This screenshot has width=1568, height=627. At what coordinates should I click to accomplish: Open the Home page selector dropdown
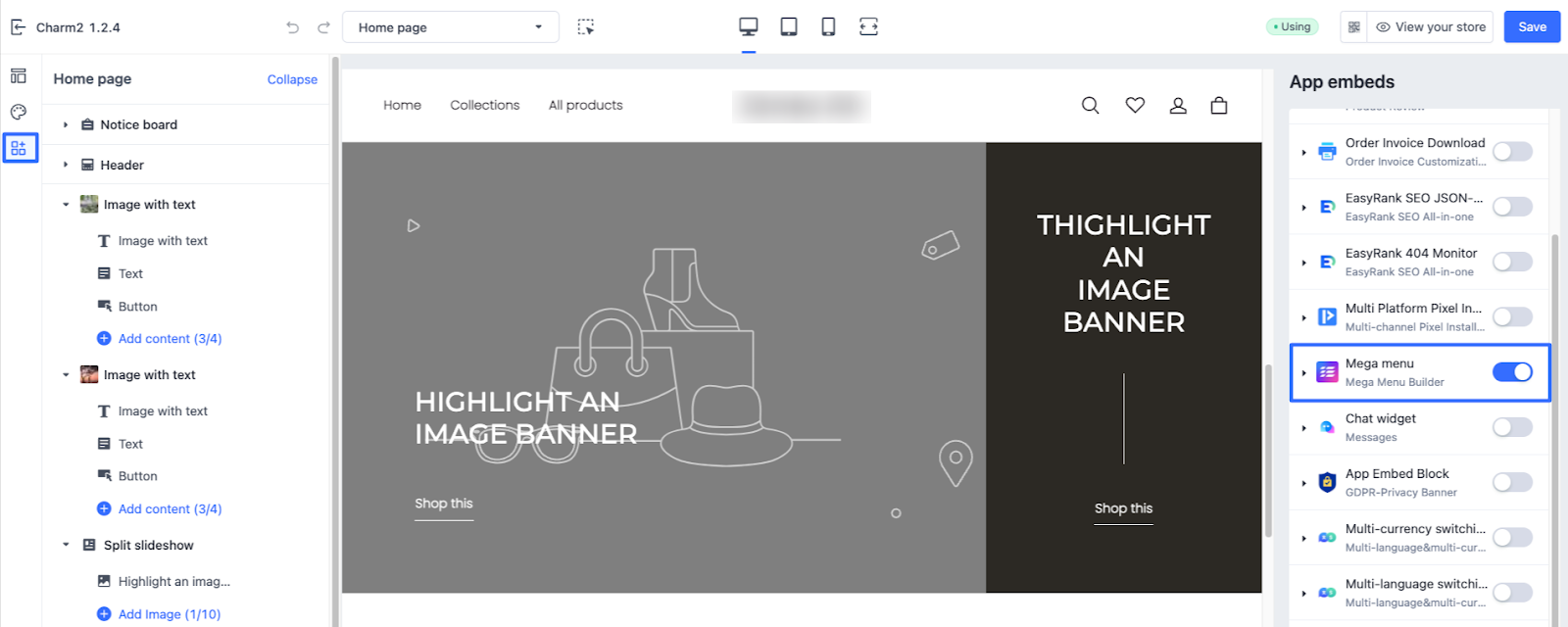[x=451, y=27]
